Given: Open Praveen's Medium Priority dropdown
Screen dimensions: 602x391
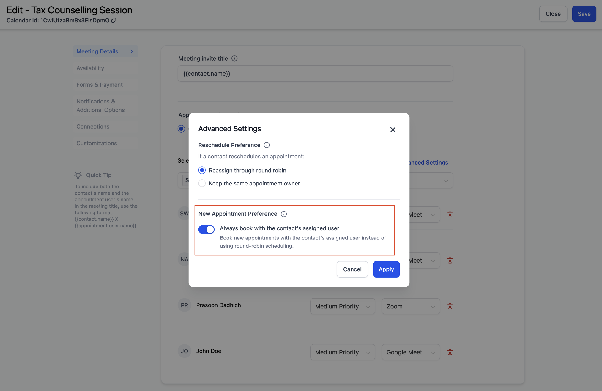Looking at the screenshot, I should coord(342,306).
